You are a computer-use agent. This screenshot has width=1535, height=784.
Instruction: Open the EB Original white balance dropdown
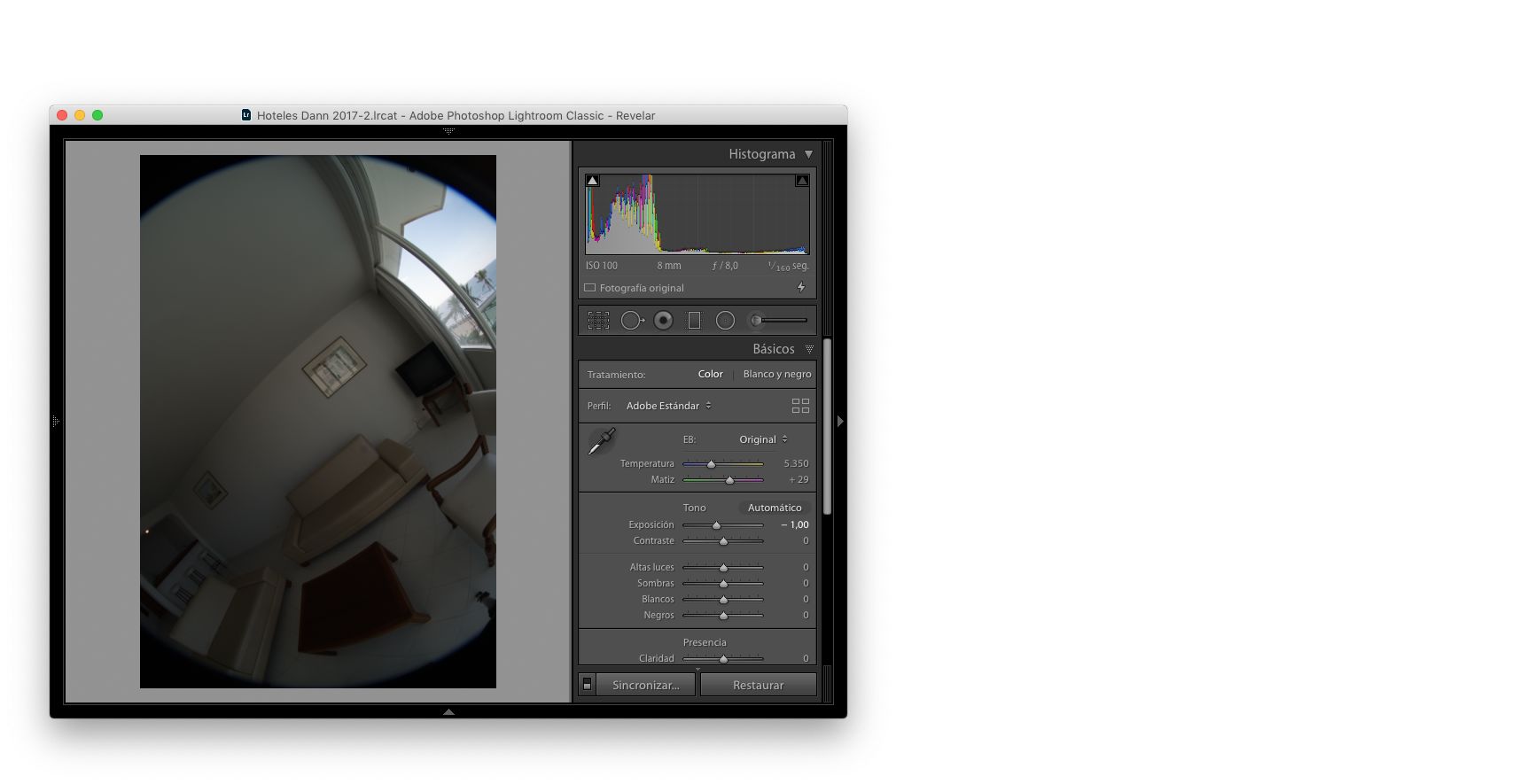[x=762, y=439]
